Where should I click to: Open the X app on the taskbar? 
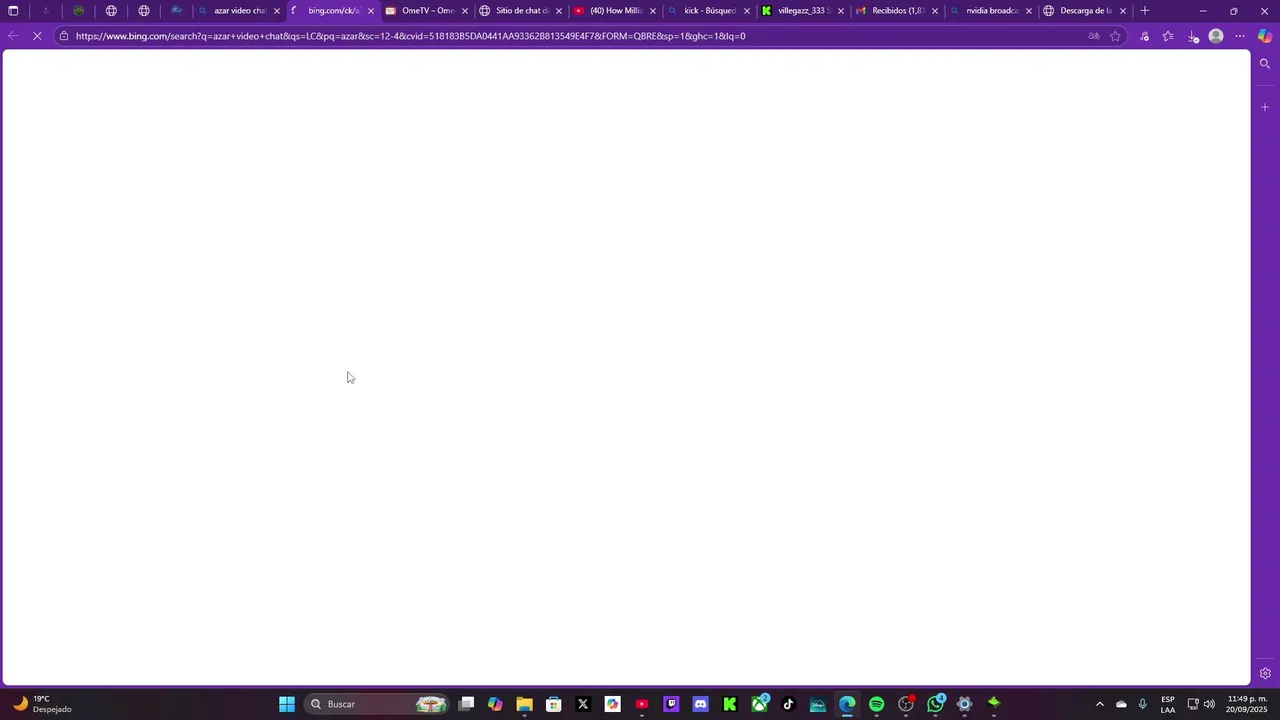point(583,704)
